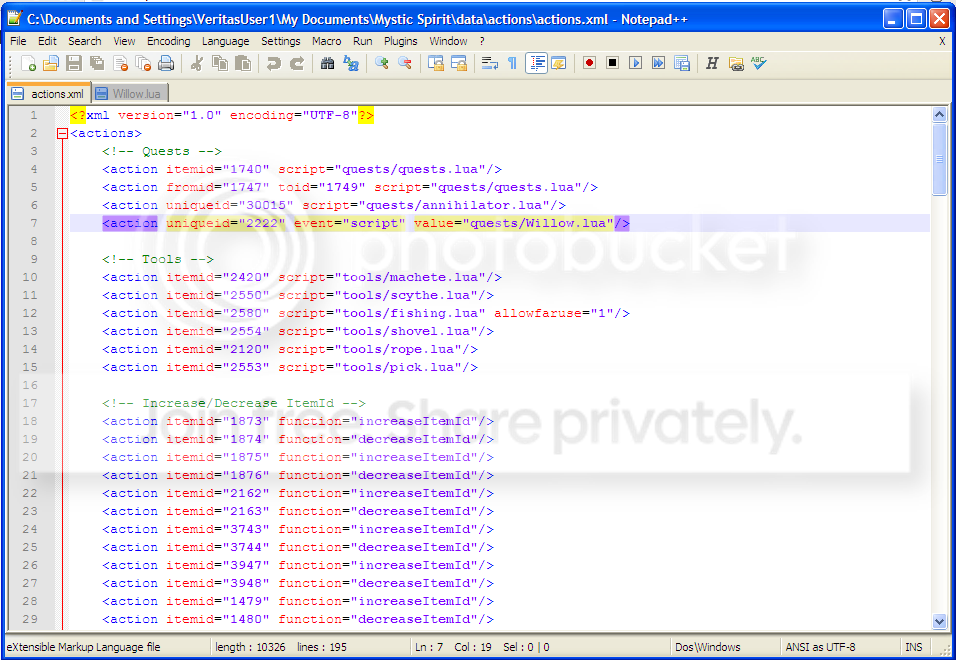Toggle the word wrap icon

pos(490,63)
